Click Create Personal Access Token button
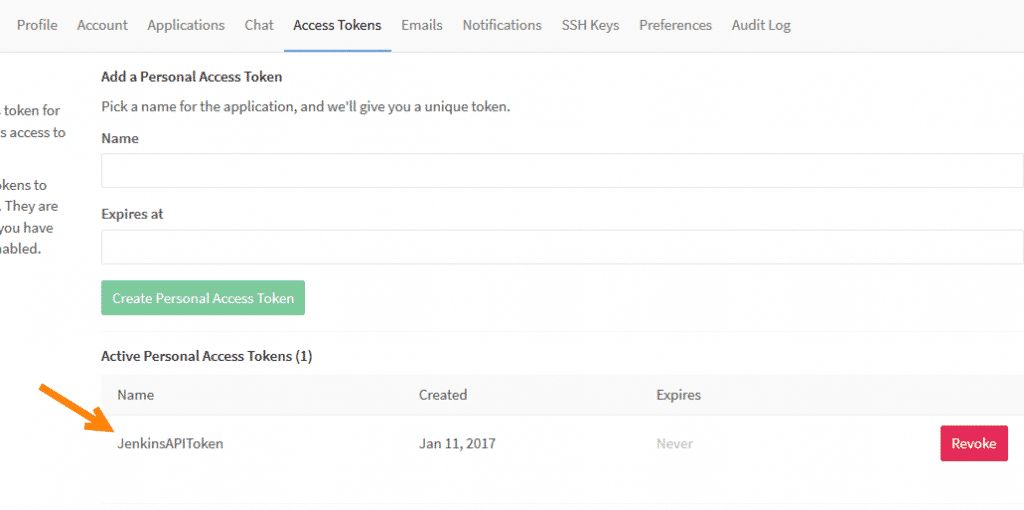This screenshot has width=1024, height=510. coord(203,298)
